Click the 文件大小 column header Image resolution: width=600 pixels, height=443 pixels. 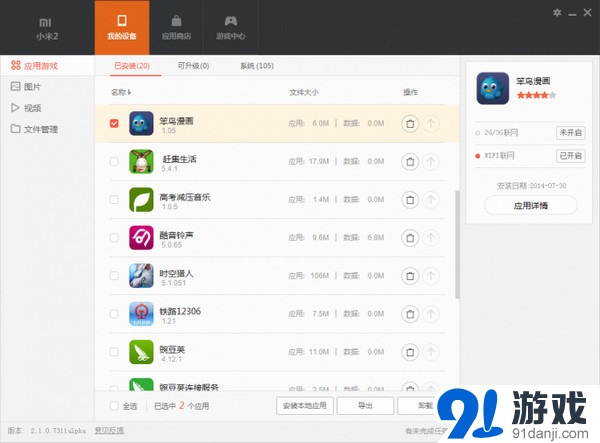click(304, 92)
